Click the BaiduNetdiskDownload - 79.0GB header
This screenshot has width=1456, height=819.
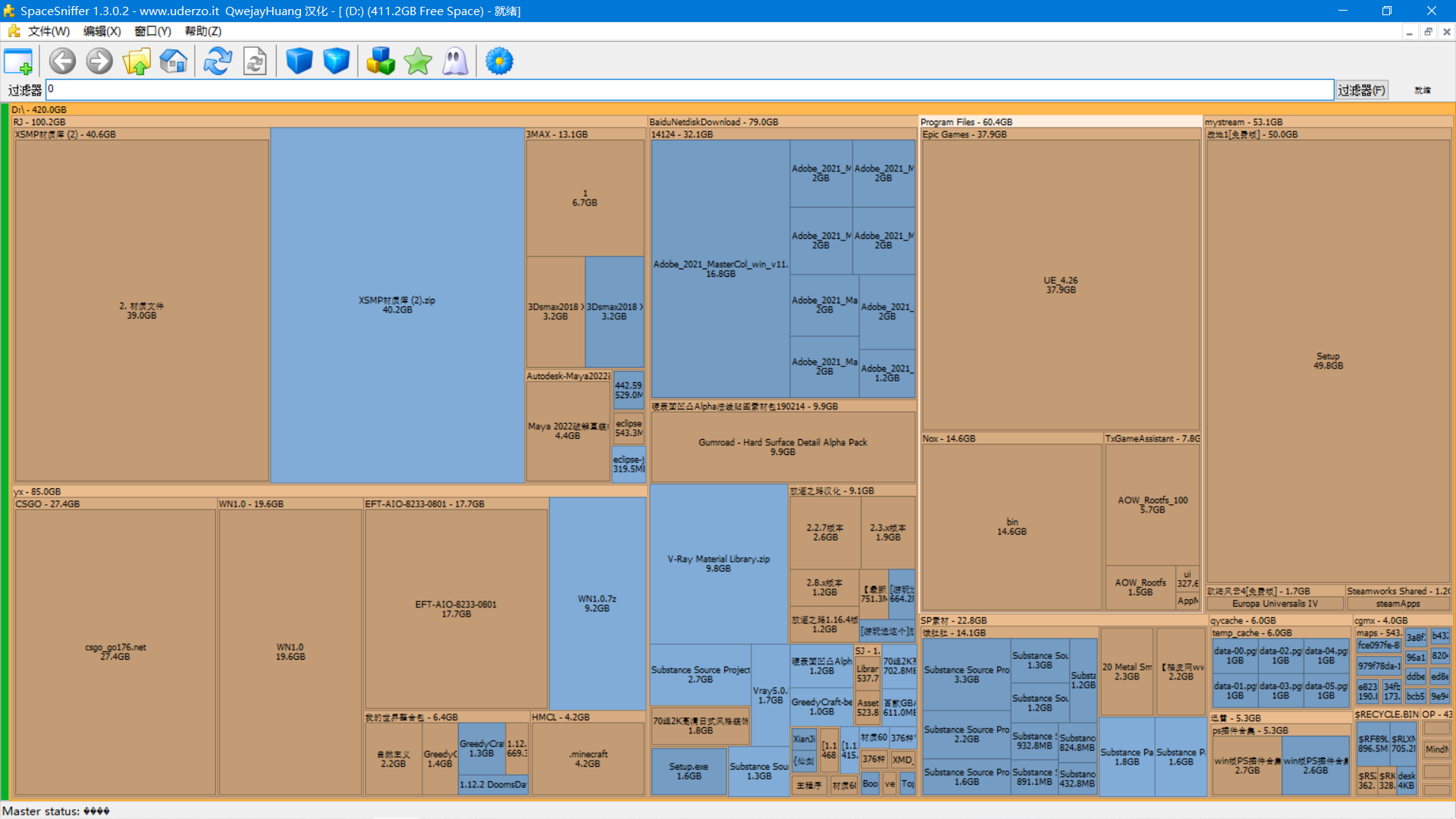pos(783,121)
